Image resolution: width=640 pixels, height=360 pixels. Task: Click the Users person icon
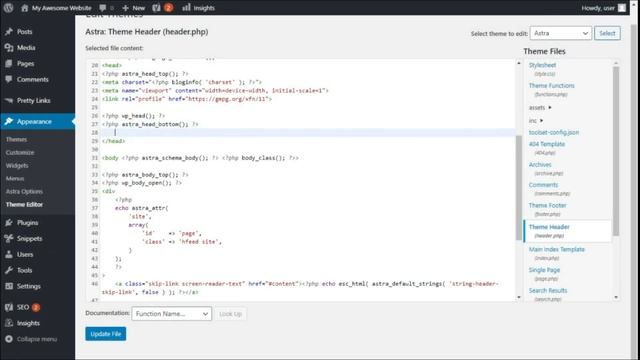tap(9, 254)
